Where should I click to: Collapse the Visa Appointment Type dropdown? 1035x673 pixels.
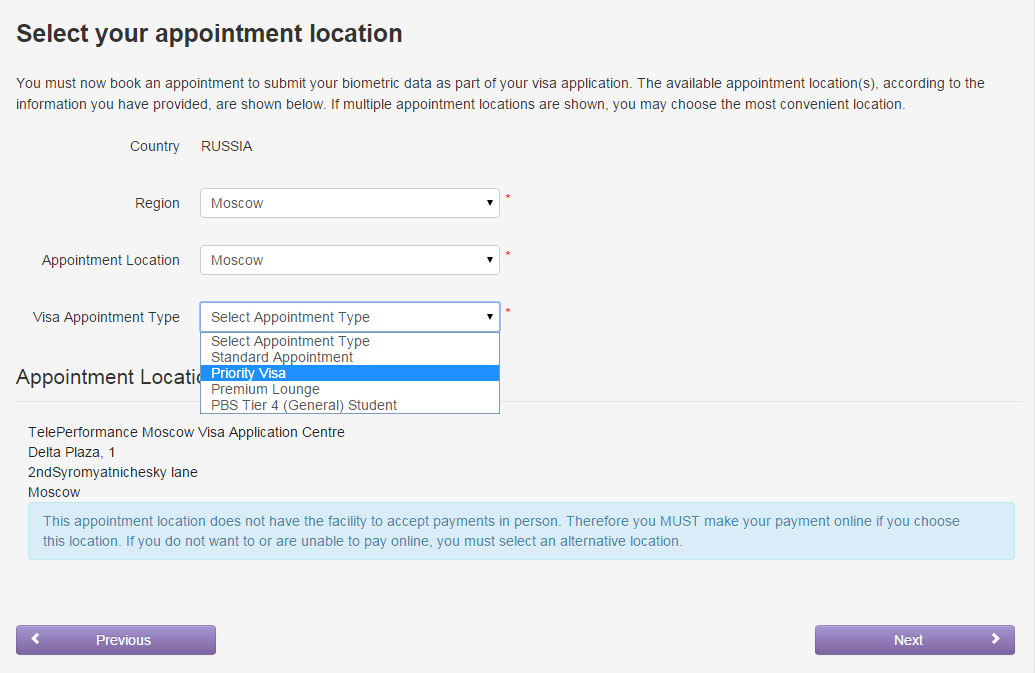[x=350, y=317]
